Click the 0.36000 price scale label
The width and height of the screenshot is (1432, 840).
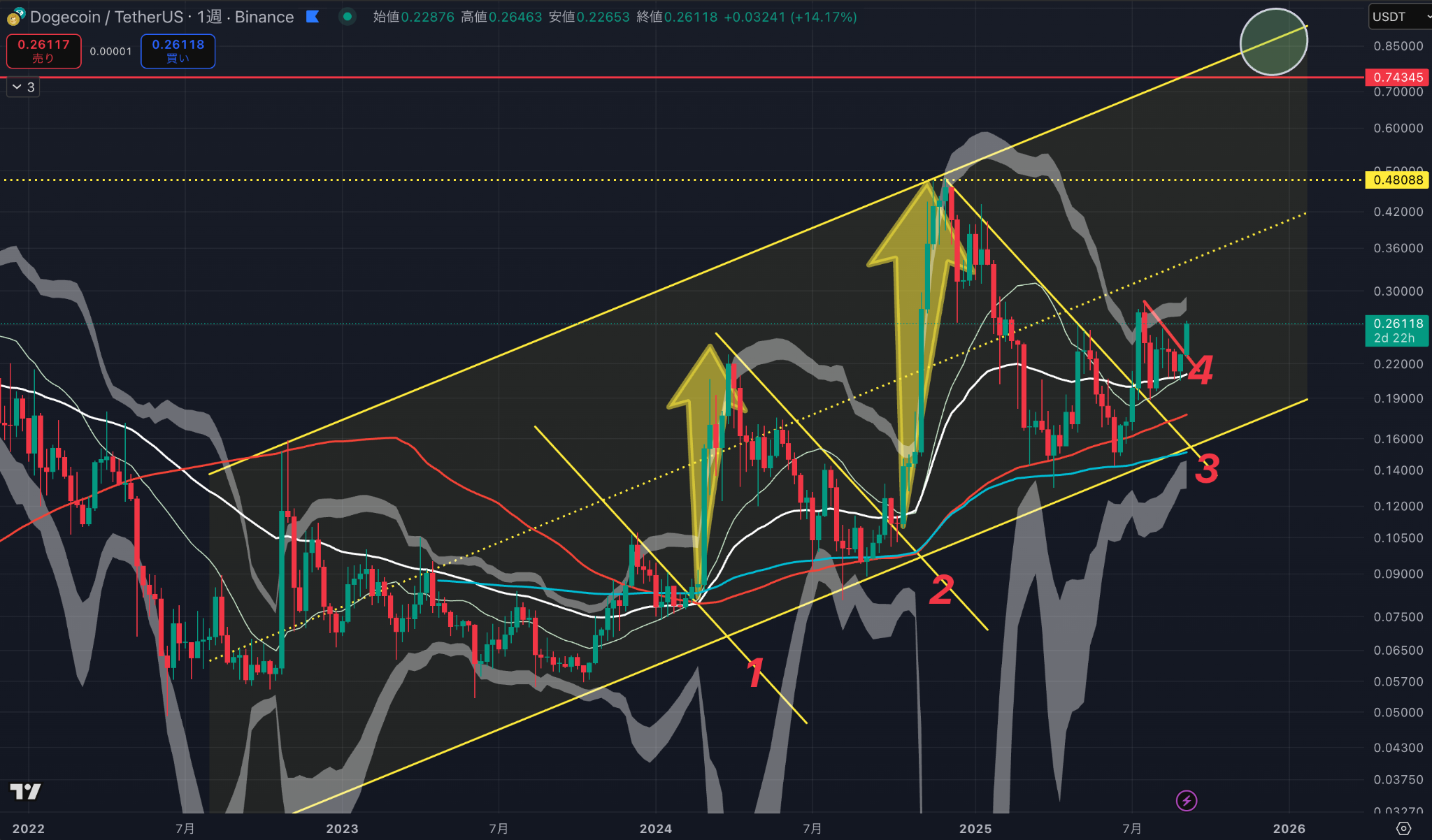pos(1398,248)
